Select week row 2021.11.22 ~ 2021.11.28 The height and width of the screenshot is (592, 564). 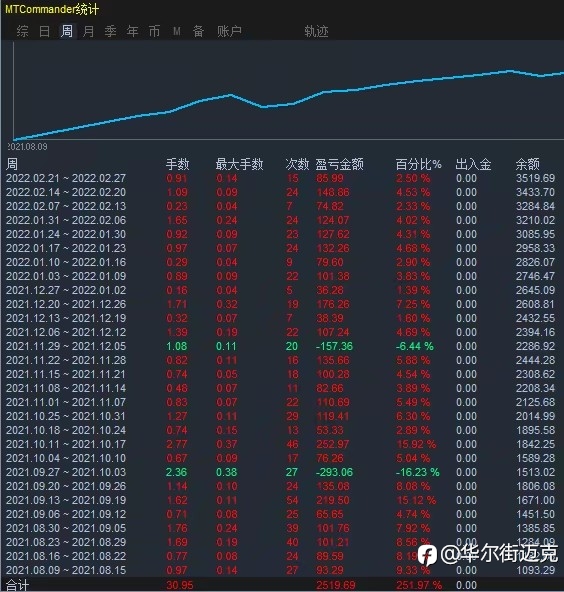[x=281, y=360]
